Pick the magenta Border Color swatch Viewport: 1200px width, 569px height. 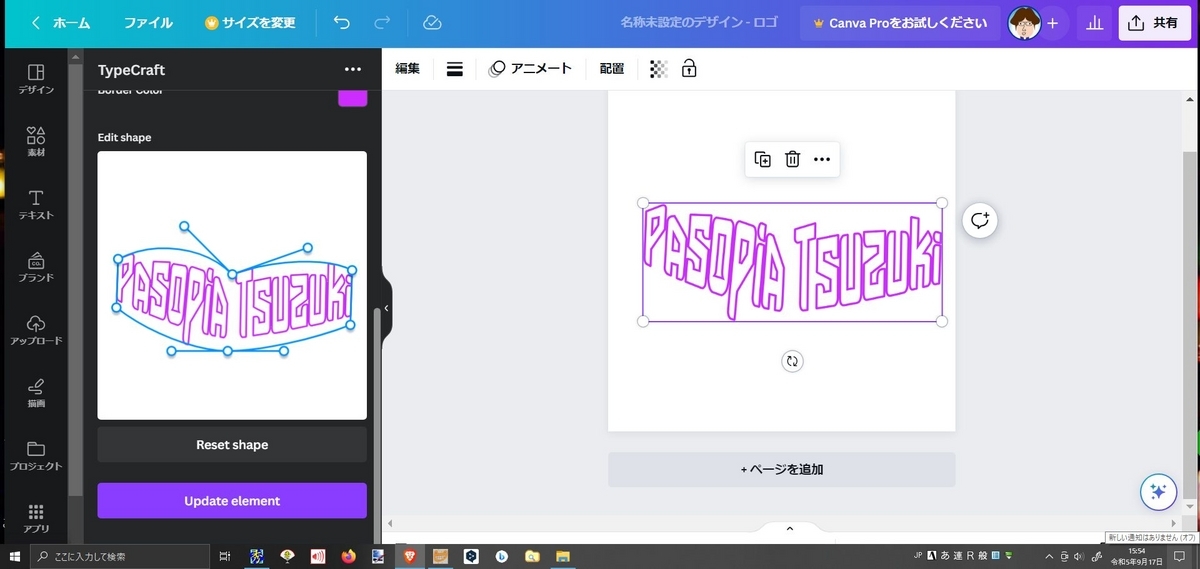click(352, 96)
